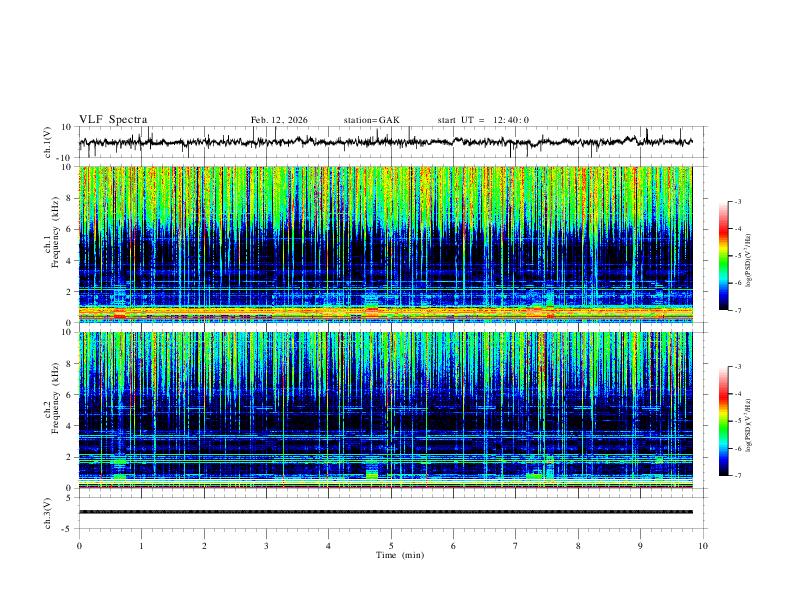Click the 'ch.3(V)' axis label
Screen dimensions: 792x612
point(48,514)
